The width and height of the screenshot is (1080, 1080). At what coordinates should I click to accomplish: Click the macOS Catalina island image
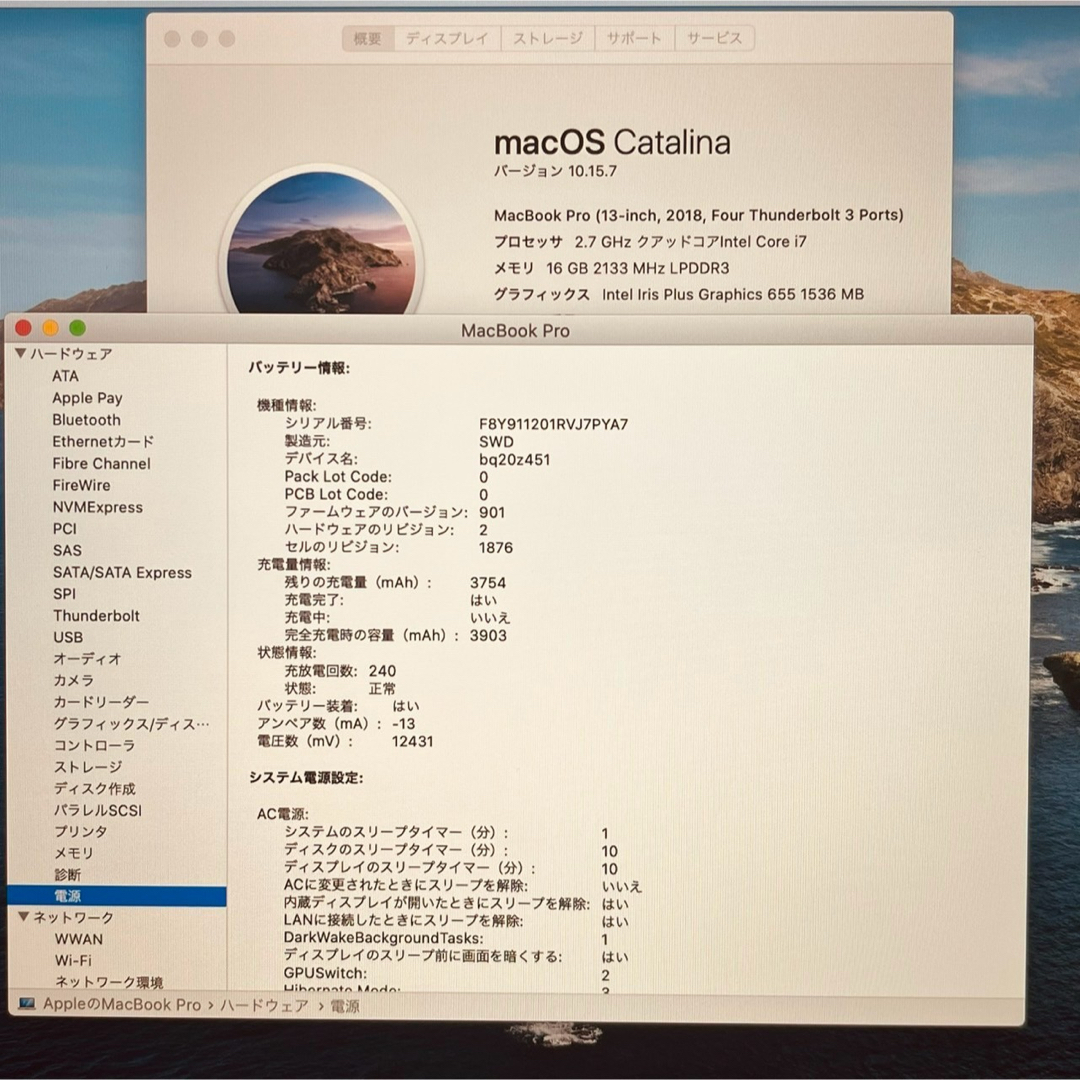(321, 242)
